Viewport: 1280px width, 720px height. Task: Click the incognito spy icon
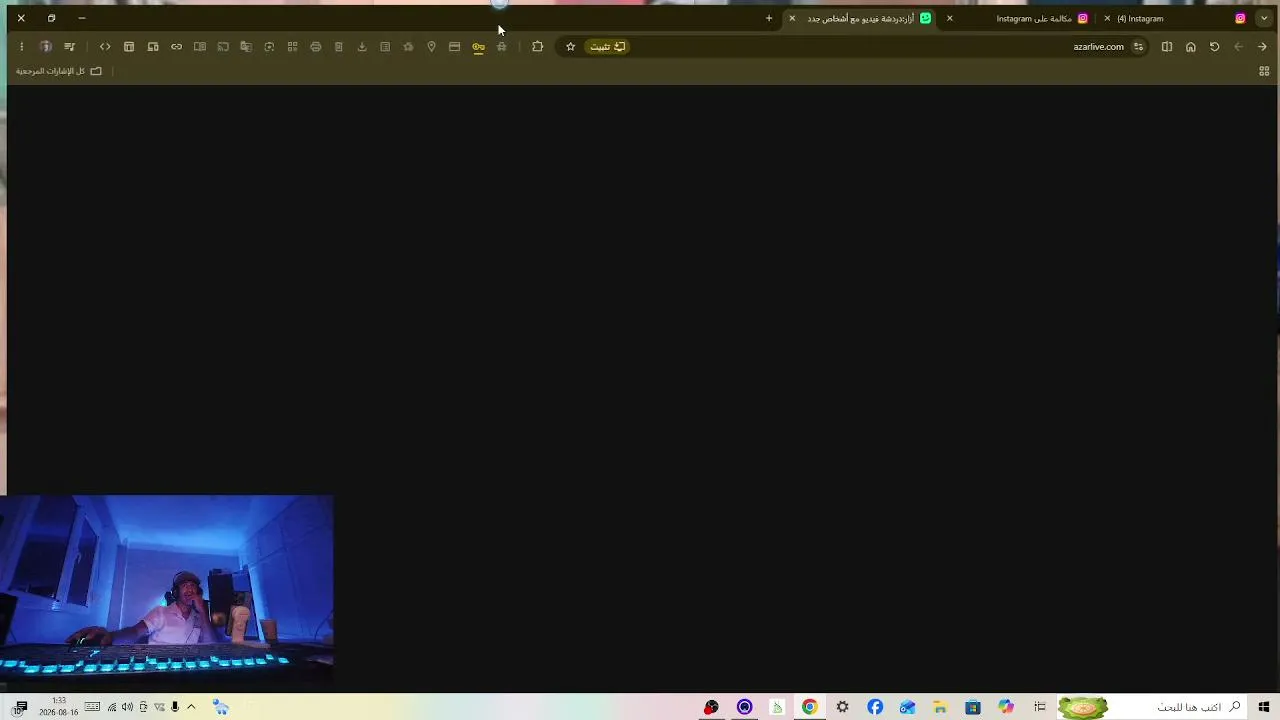point(502,47)
